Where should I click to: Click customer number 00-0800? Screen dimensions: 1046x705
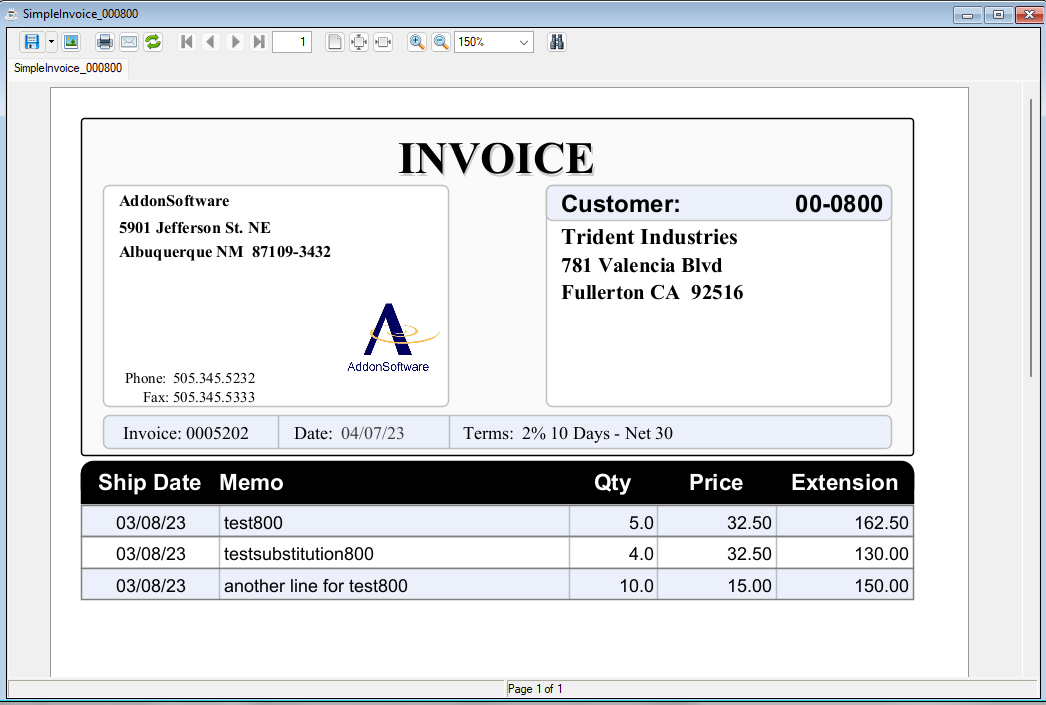[x=839, y=204]
